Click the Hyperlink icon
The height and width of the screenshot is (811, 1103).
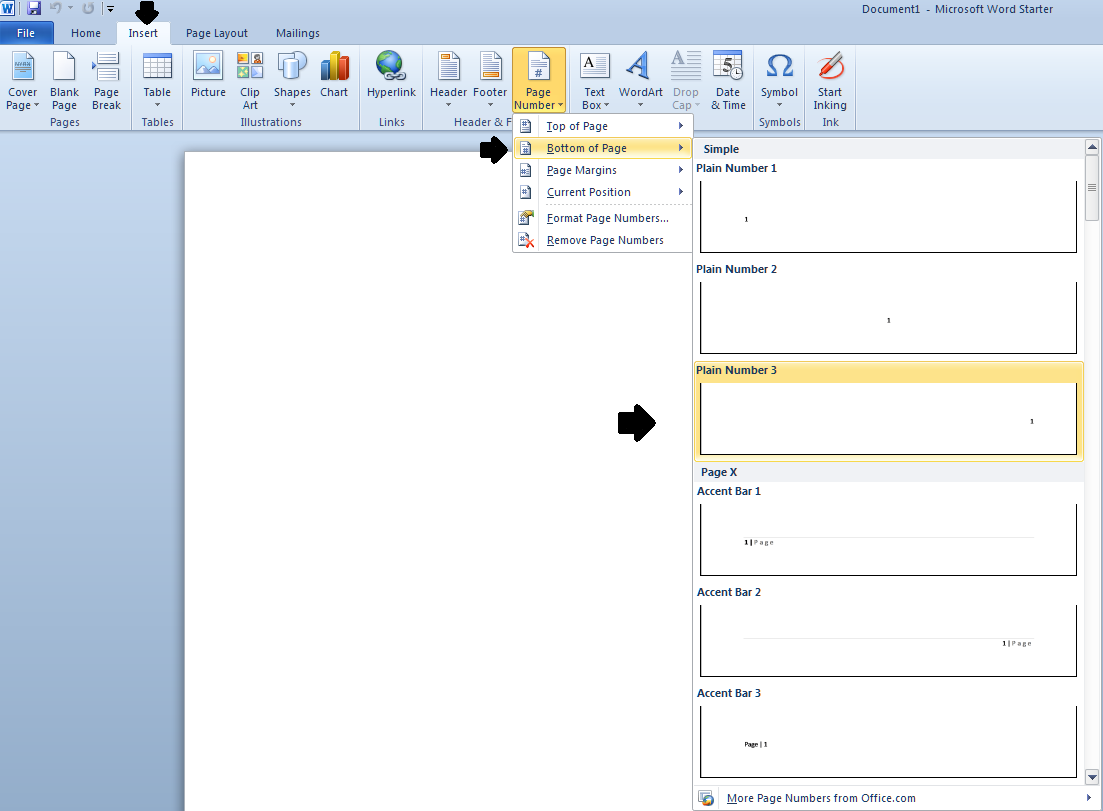390,78
